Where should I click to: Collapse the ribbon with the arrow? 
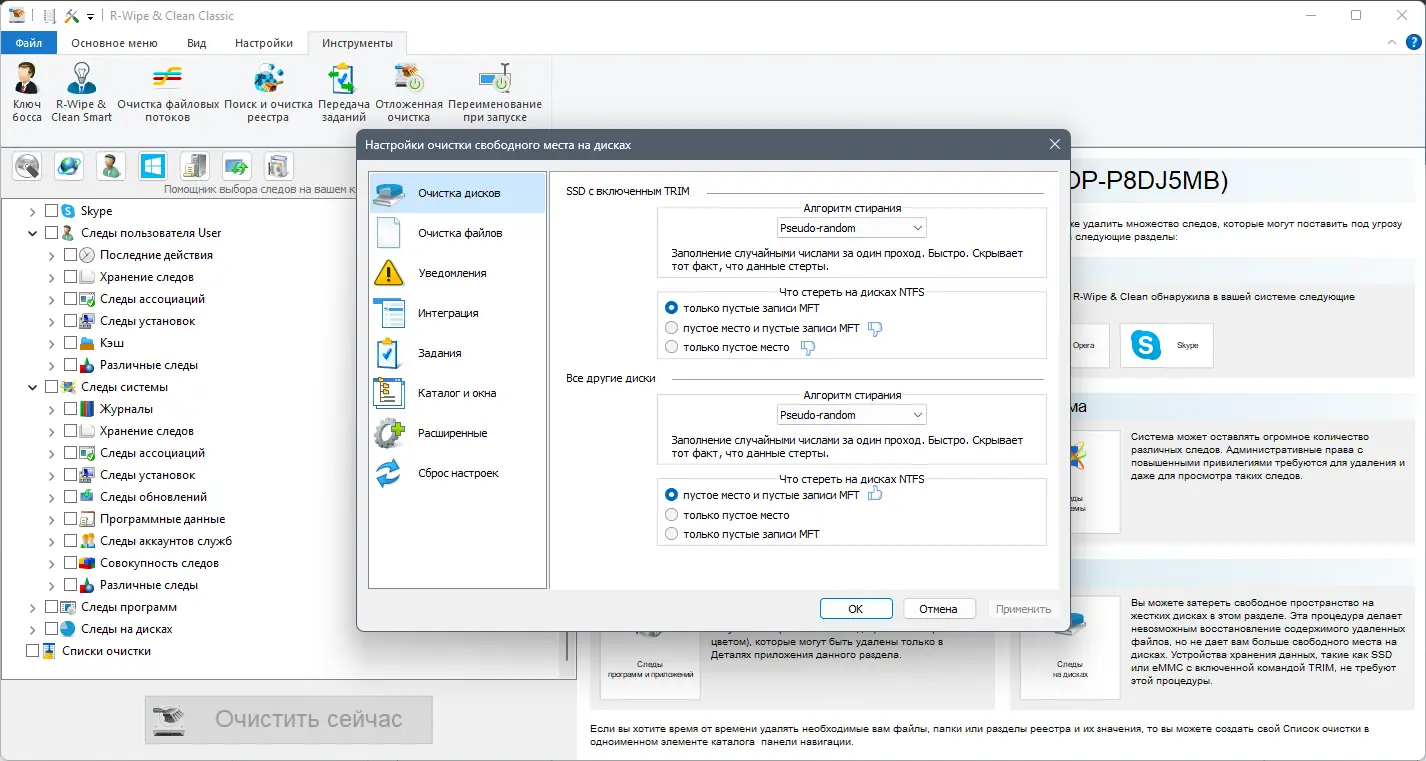(1392, 43)
